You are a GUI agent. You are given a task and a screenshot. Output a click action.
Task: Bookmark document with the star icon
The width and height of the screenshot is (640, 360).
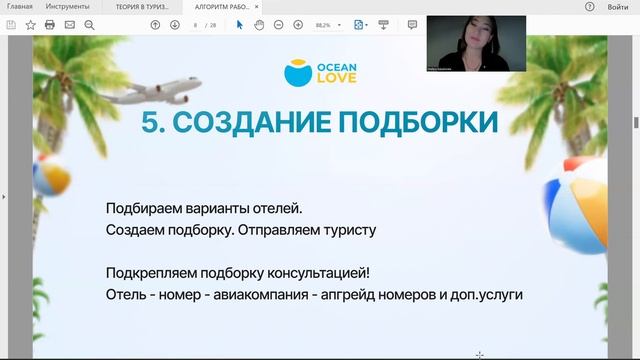(30, 25)
